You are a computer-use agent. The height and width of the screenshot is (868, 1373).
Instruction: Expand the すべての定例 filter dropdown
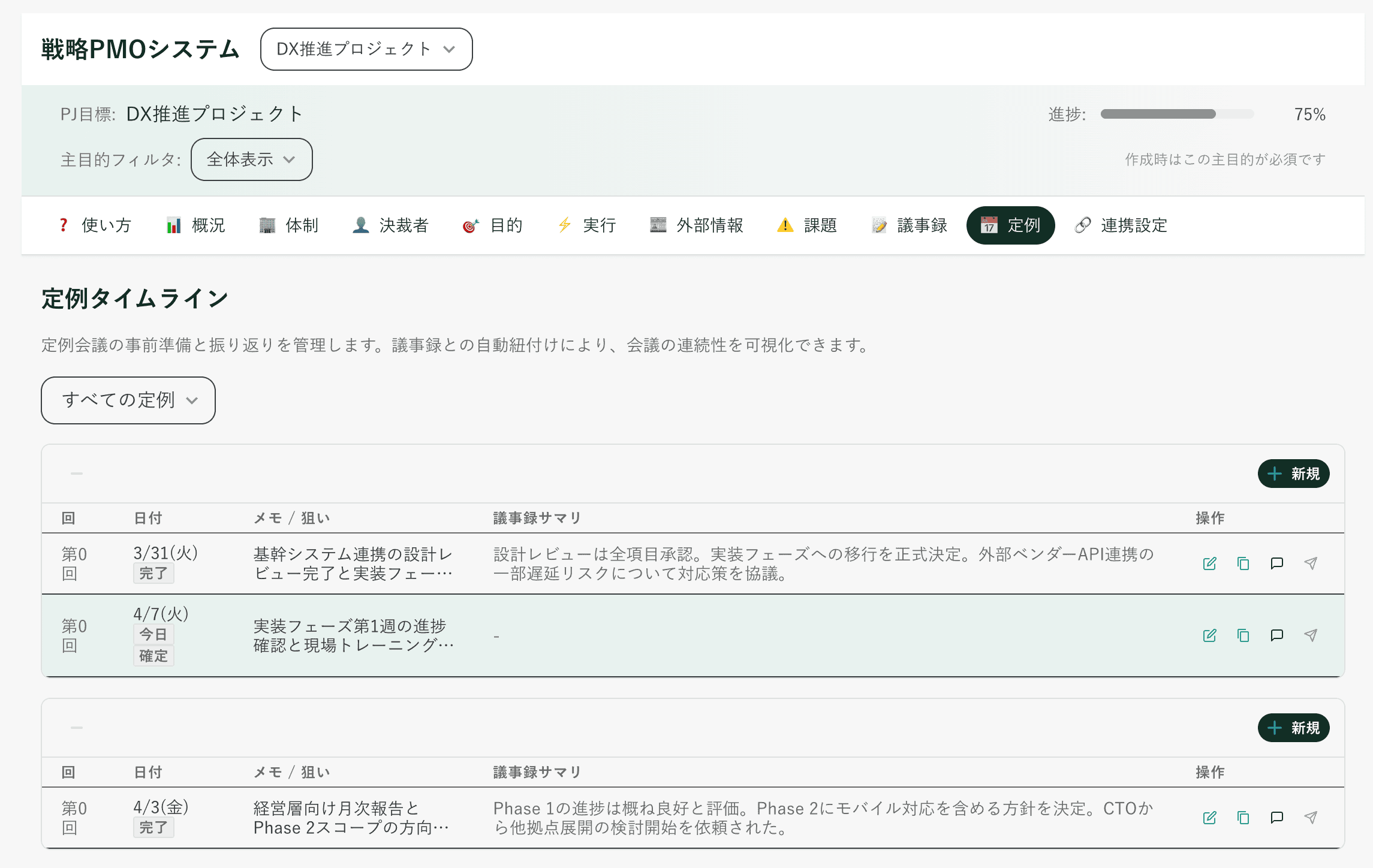pos(128,400)
